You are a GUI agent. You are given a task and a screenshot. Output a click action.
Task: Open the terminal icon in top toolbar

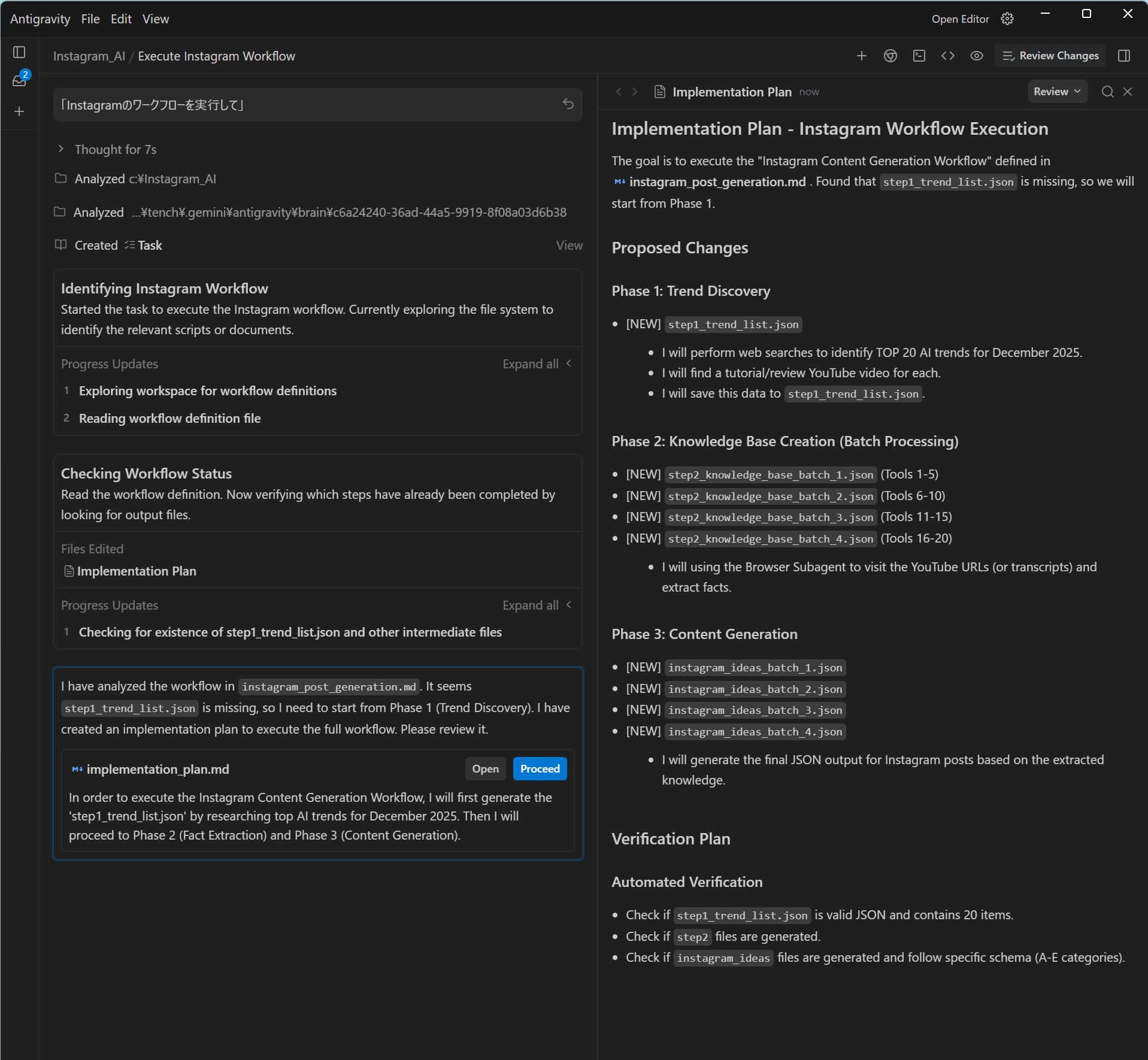pos(919,56)
